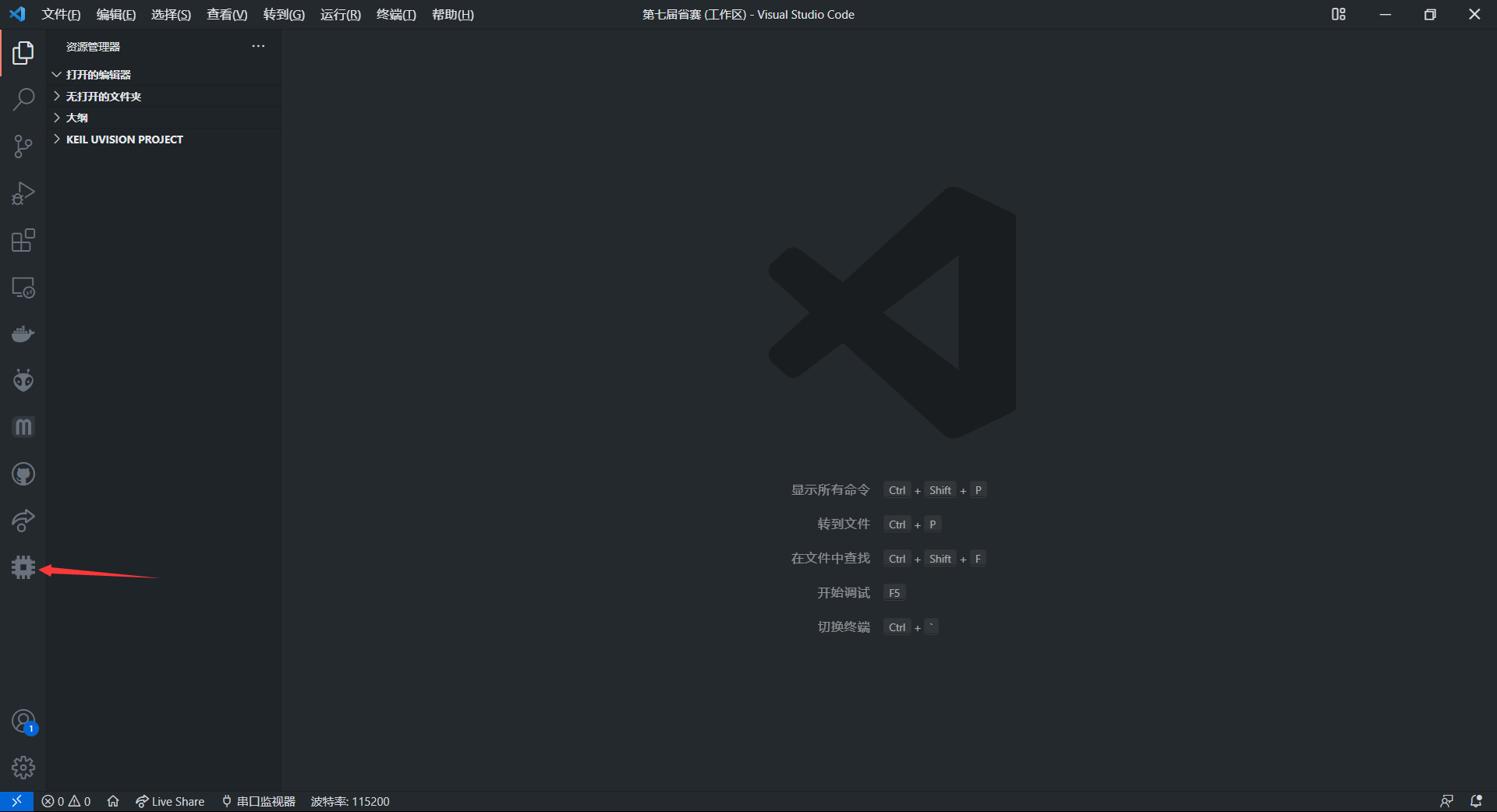Click the feedback icon in status bar
1497x812 pixels.
tap(1446, 801)
